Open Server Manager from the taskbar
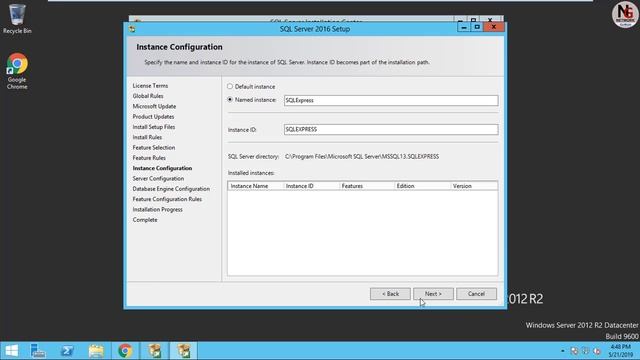The width and height of the screenshot is (640, 360). pos(38,351)
